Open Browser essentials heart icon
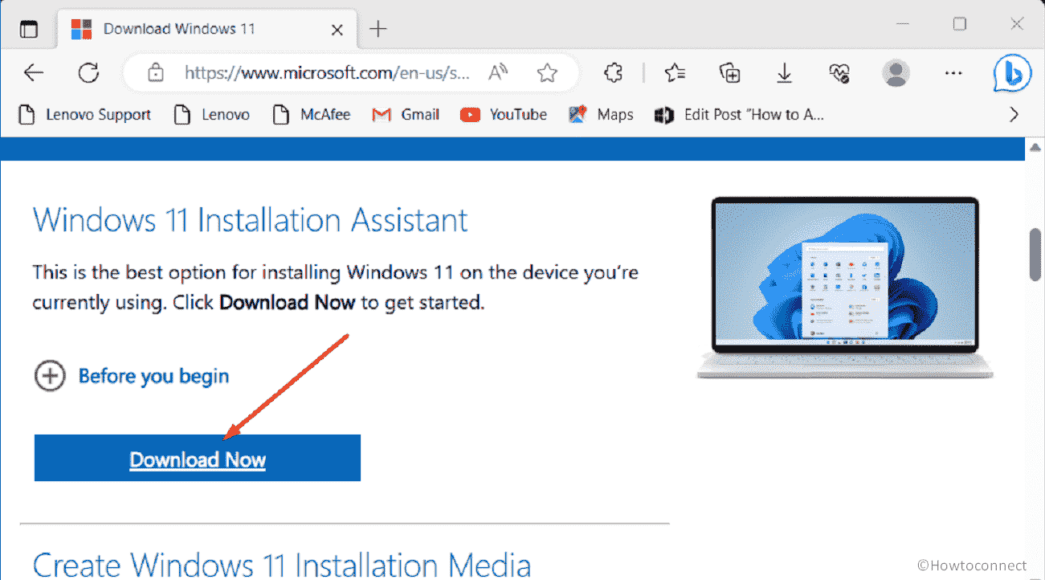Viewport: 1045px width, 580px height. coord(840,73)
